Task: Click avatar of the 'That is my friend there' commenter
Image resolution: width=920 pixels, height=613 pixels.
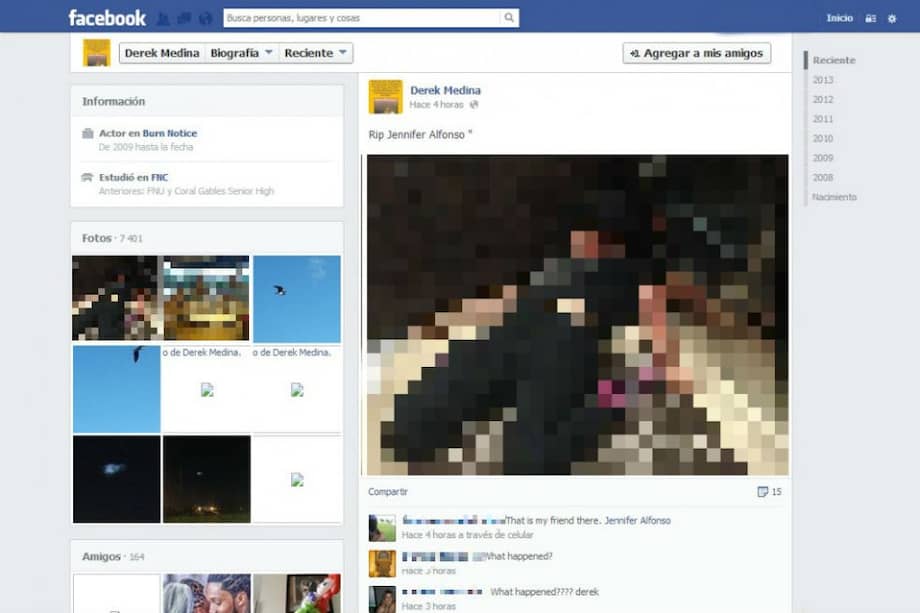Action: (x=382, y=528)
